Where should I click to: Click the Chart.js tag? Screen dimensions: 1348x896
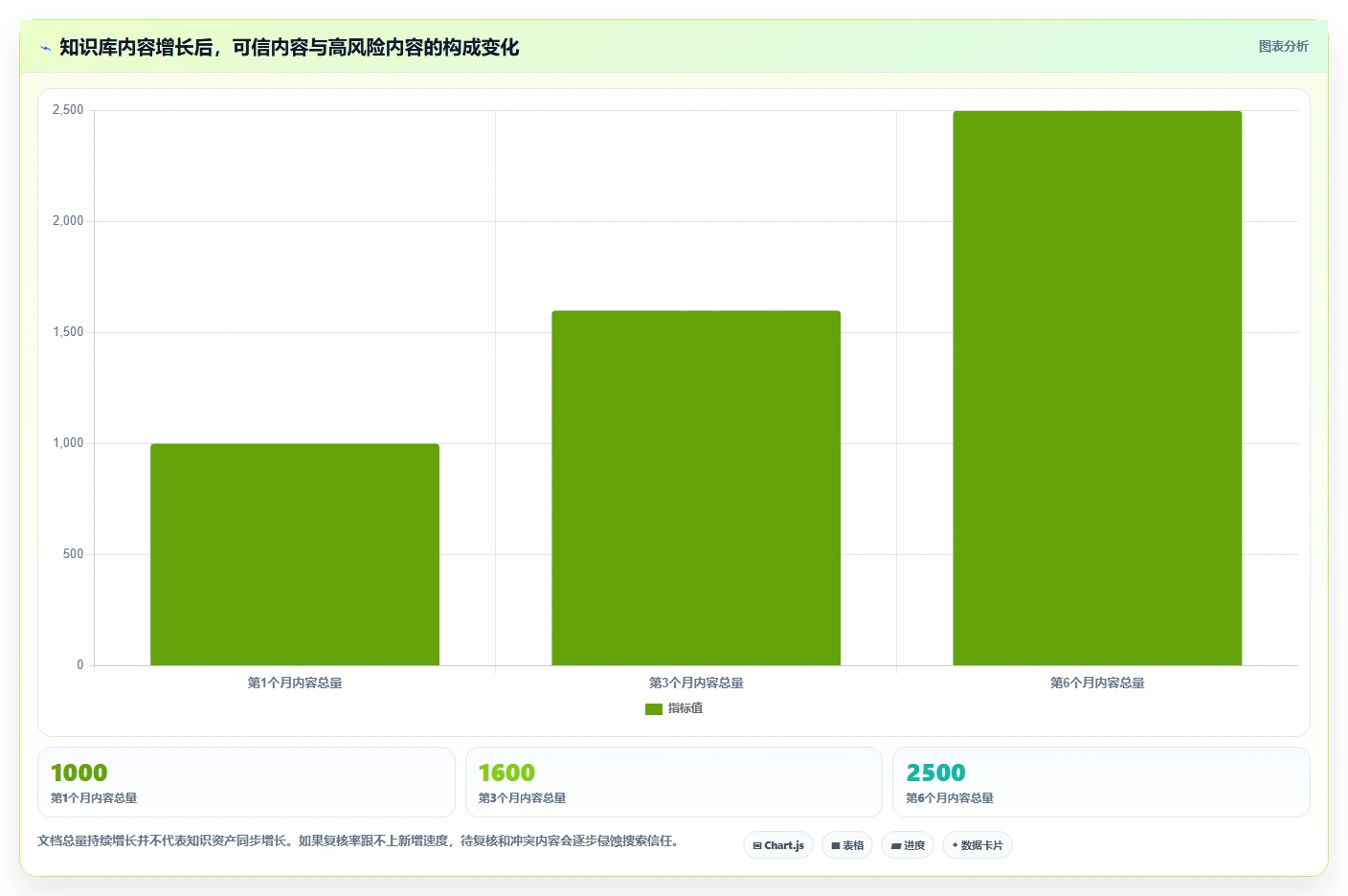click(x=778, y=845)
